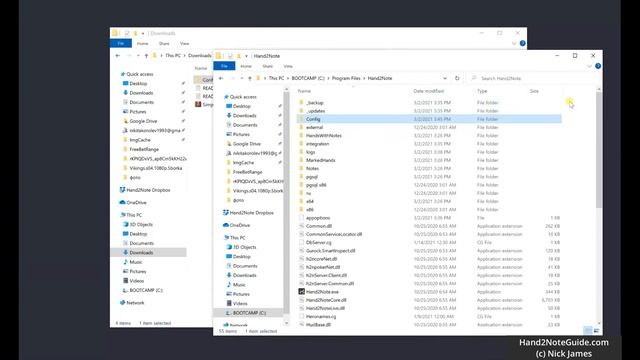Click the HandsWithNotes folder icon
The height and width of the screenshot is (360, 640).
301,136
